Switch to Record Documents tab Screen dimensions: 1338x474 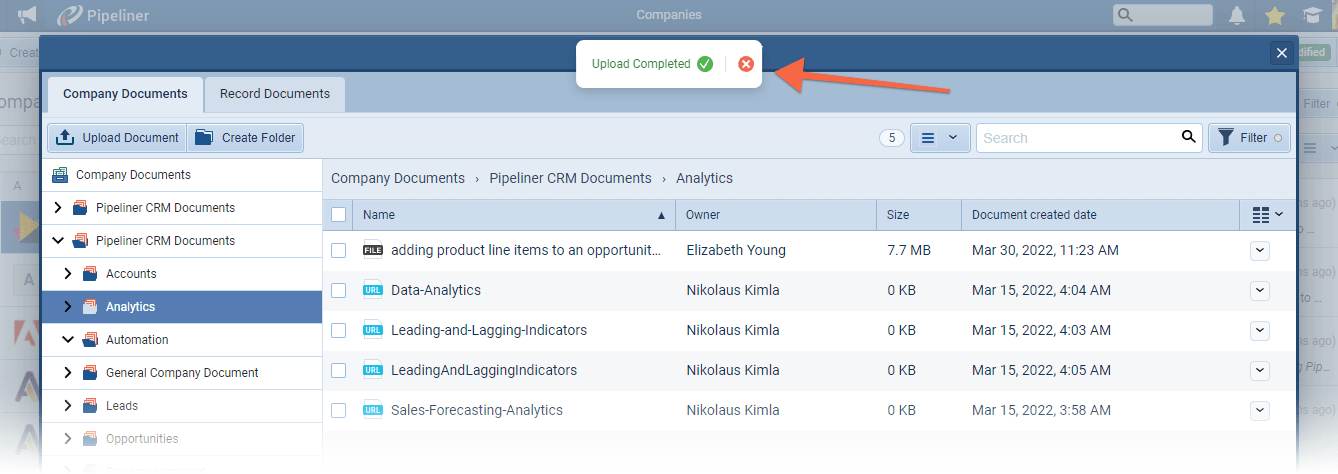coord(274,94)
